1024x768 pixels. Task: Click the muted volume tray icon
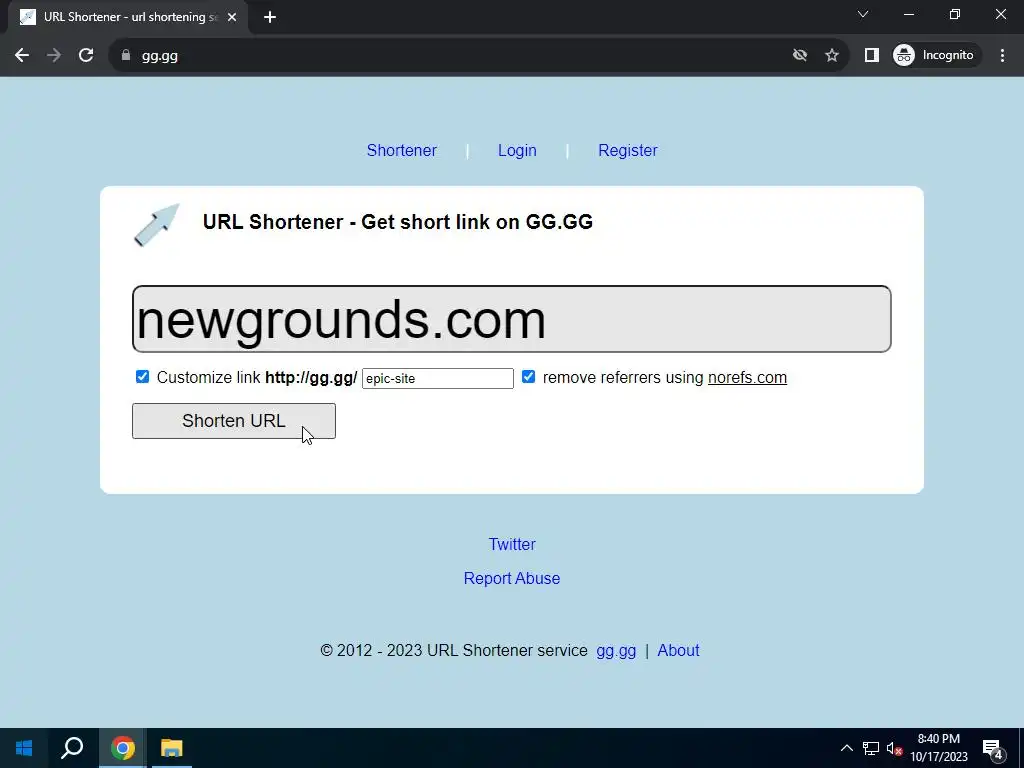894,748
